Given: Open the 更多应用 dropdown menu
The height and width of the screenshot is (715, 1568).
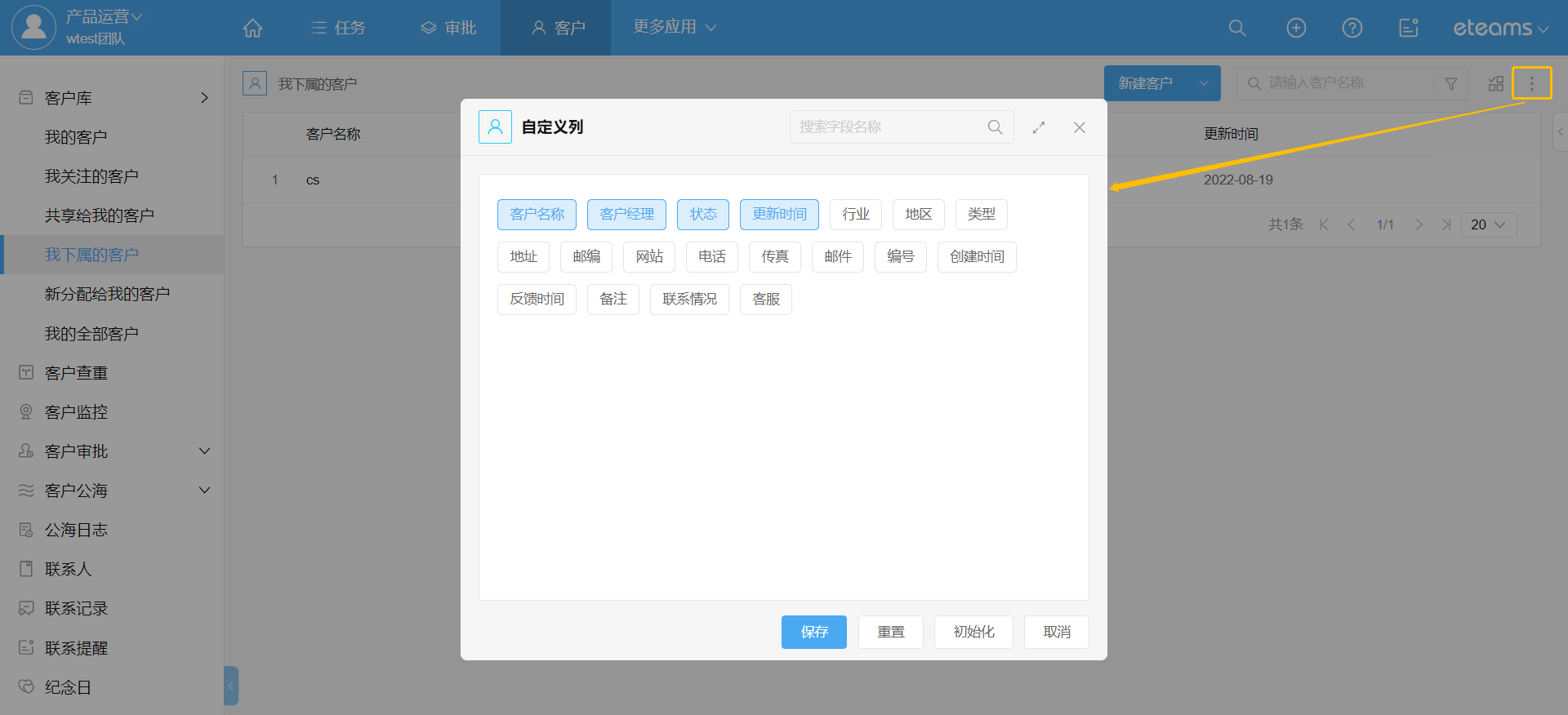Looking at the screenshot, I should tap(675, 27).
